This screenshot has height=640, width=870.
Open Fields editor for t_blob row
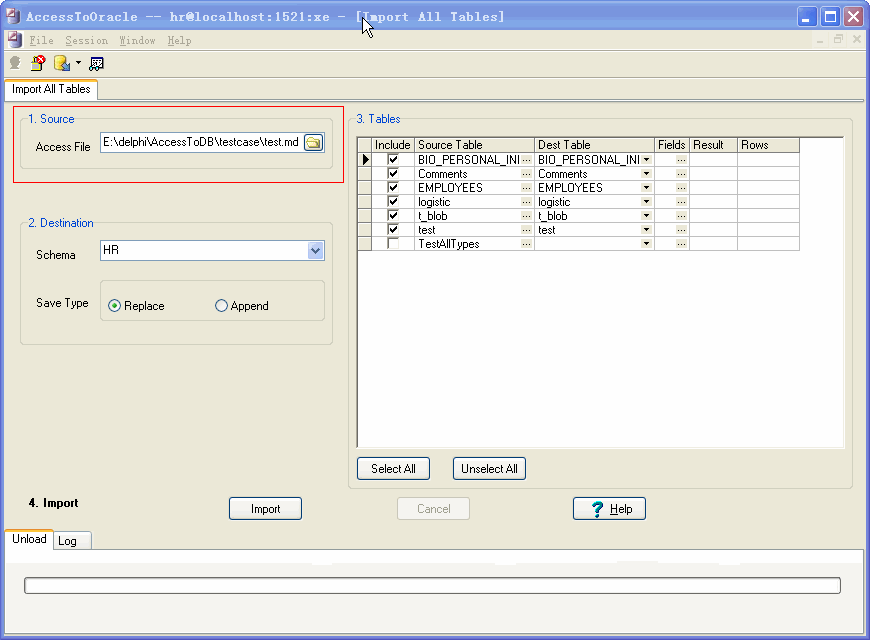tap(681, 216)
